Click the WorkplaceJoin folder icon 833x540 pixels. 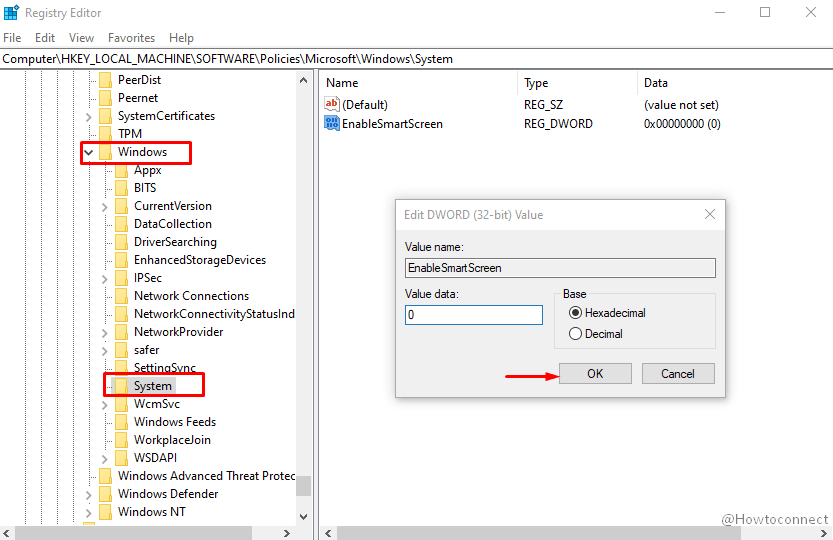[122, 440]
